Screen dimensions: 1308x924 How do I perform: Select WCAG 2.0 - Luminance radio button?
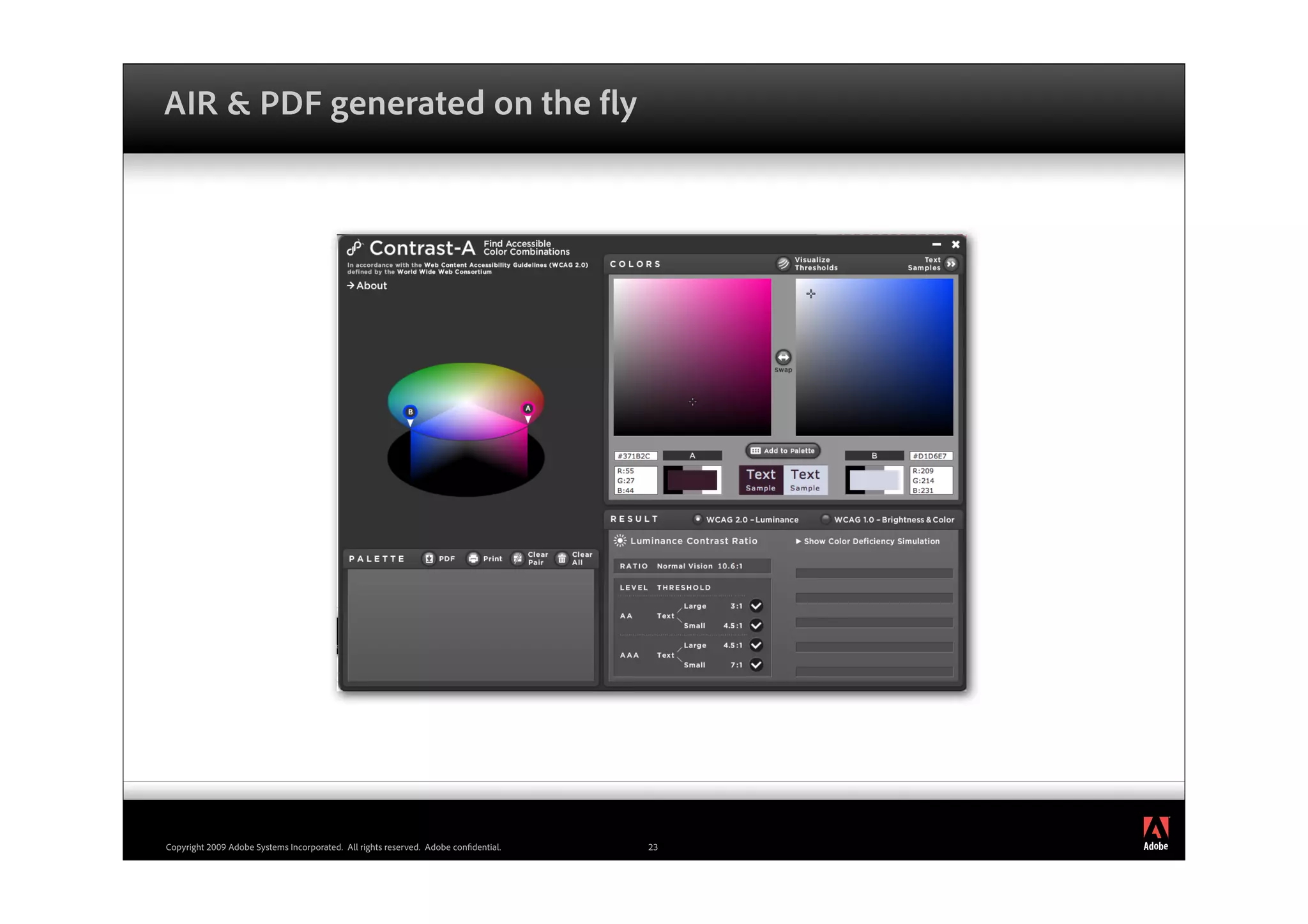[698, 519]
